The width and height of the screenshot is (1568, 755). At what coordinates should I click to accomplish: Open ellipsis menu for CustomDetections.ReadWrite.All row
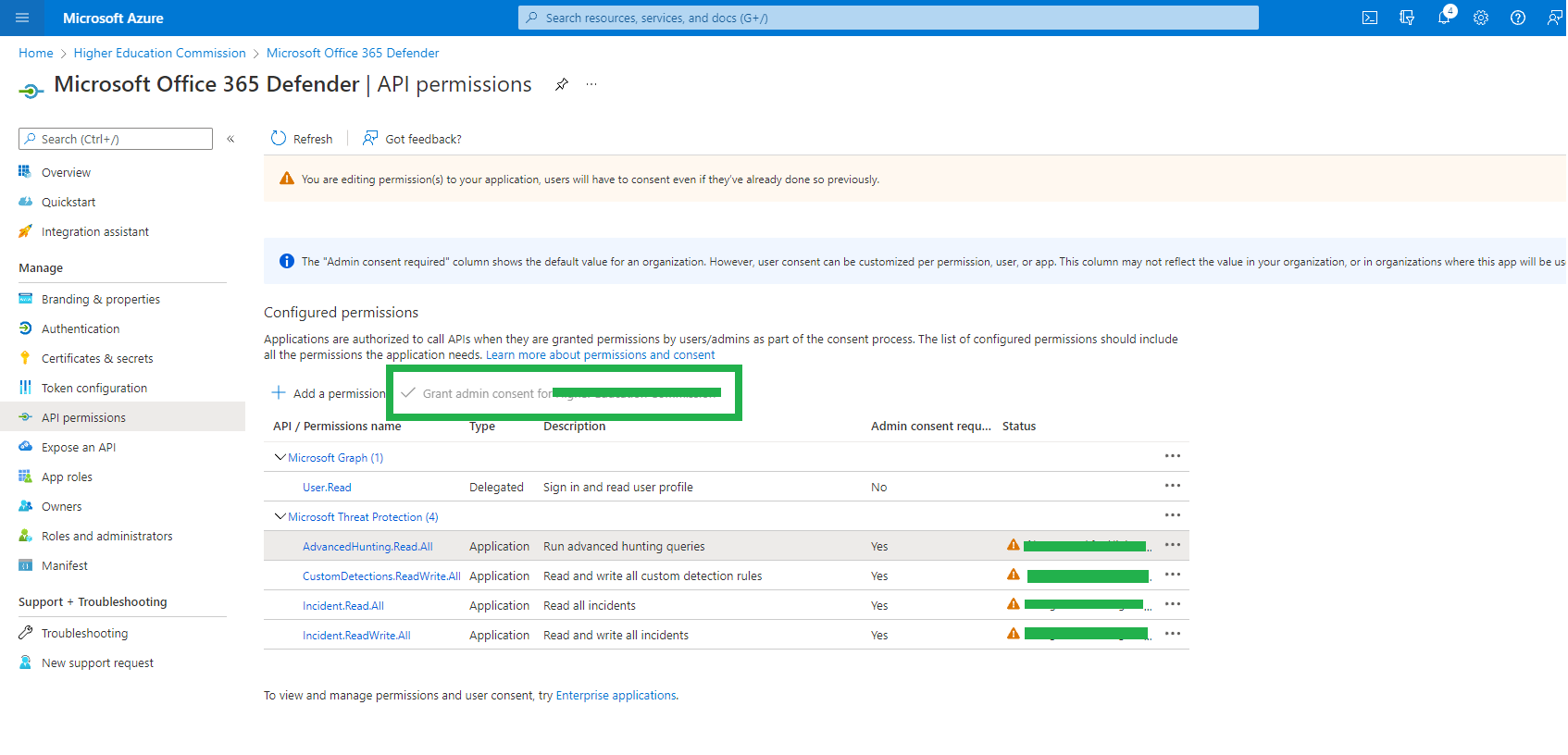tap(1173, 575)
